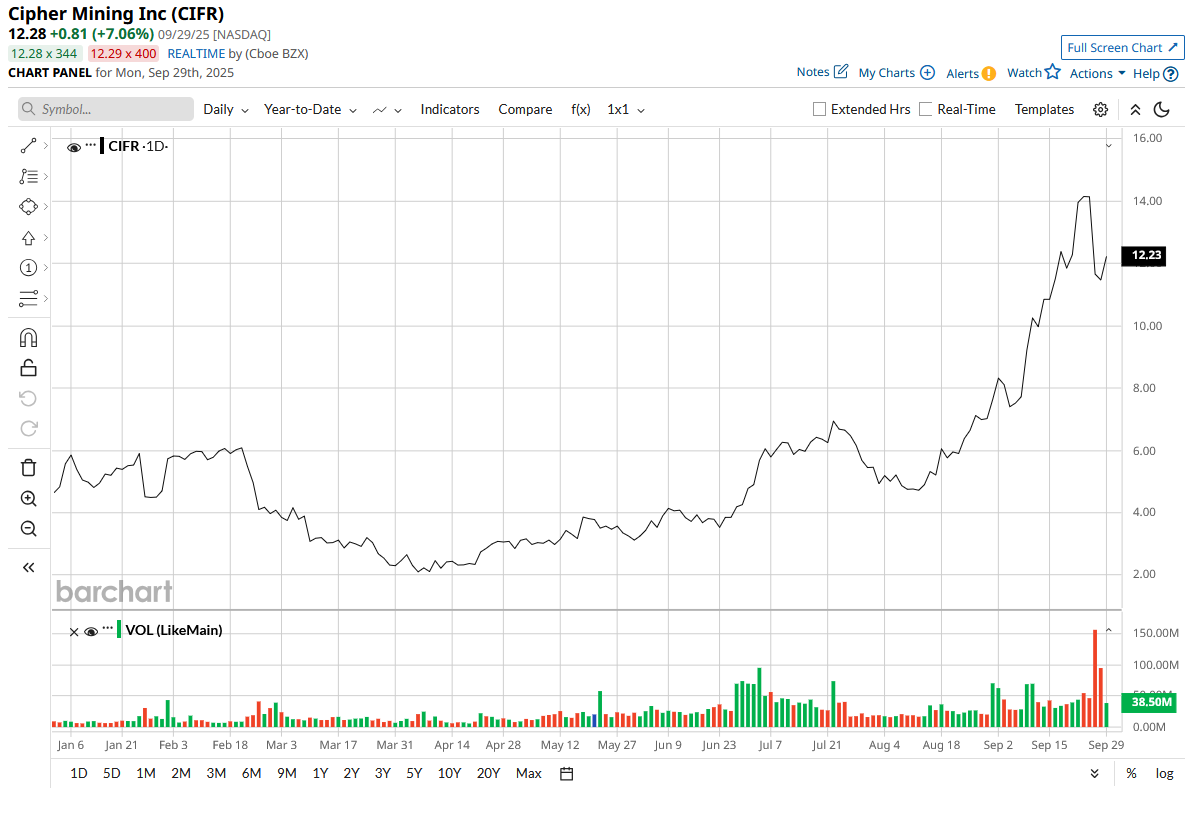Zoom in on the chart
Viewport: 1193px width, 825px height.
point(28,499)
